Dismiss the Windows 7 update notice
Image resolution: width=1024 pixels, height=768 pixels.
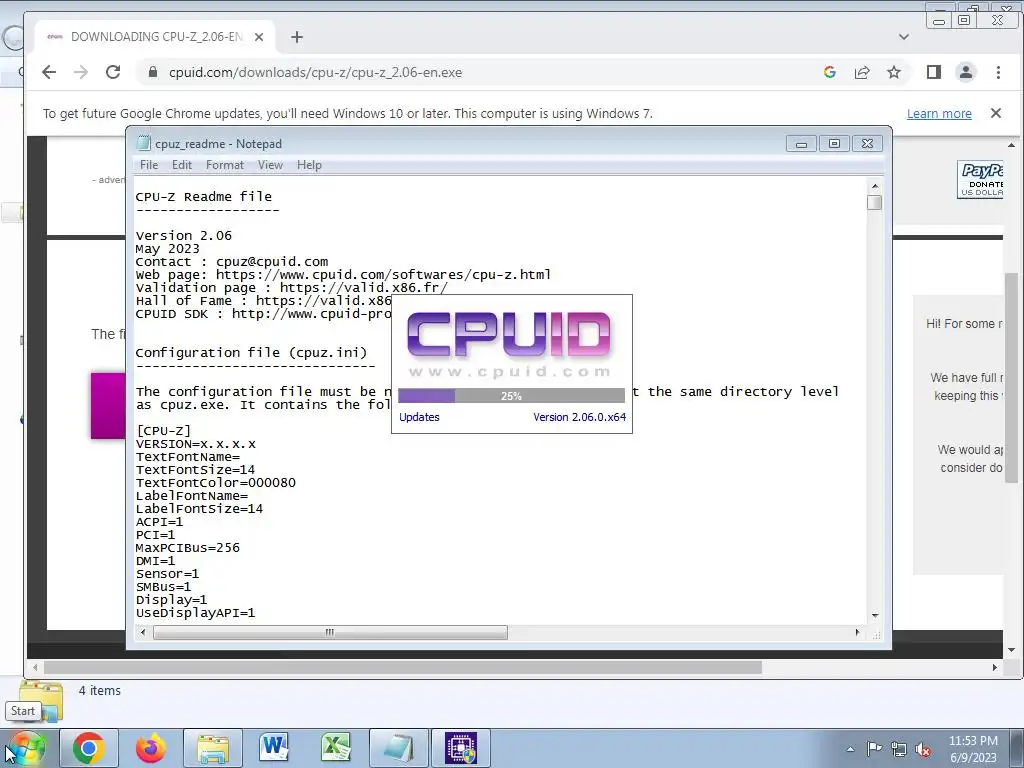[996, 113]
